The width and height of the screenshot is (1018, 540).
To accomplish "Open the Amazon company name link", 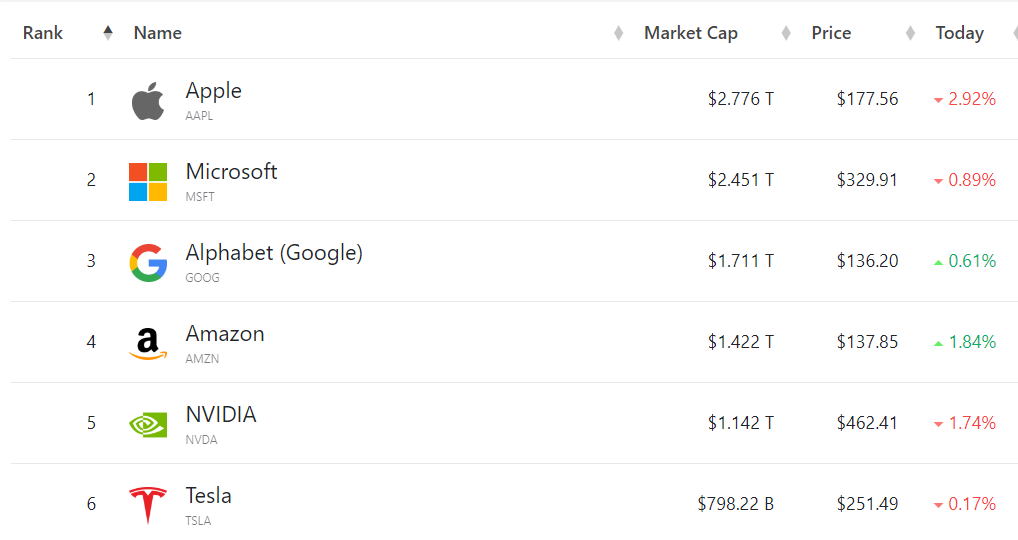I will pos(225,334).
